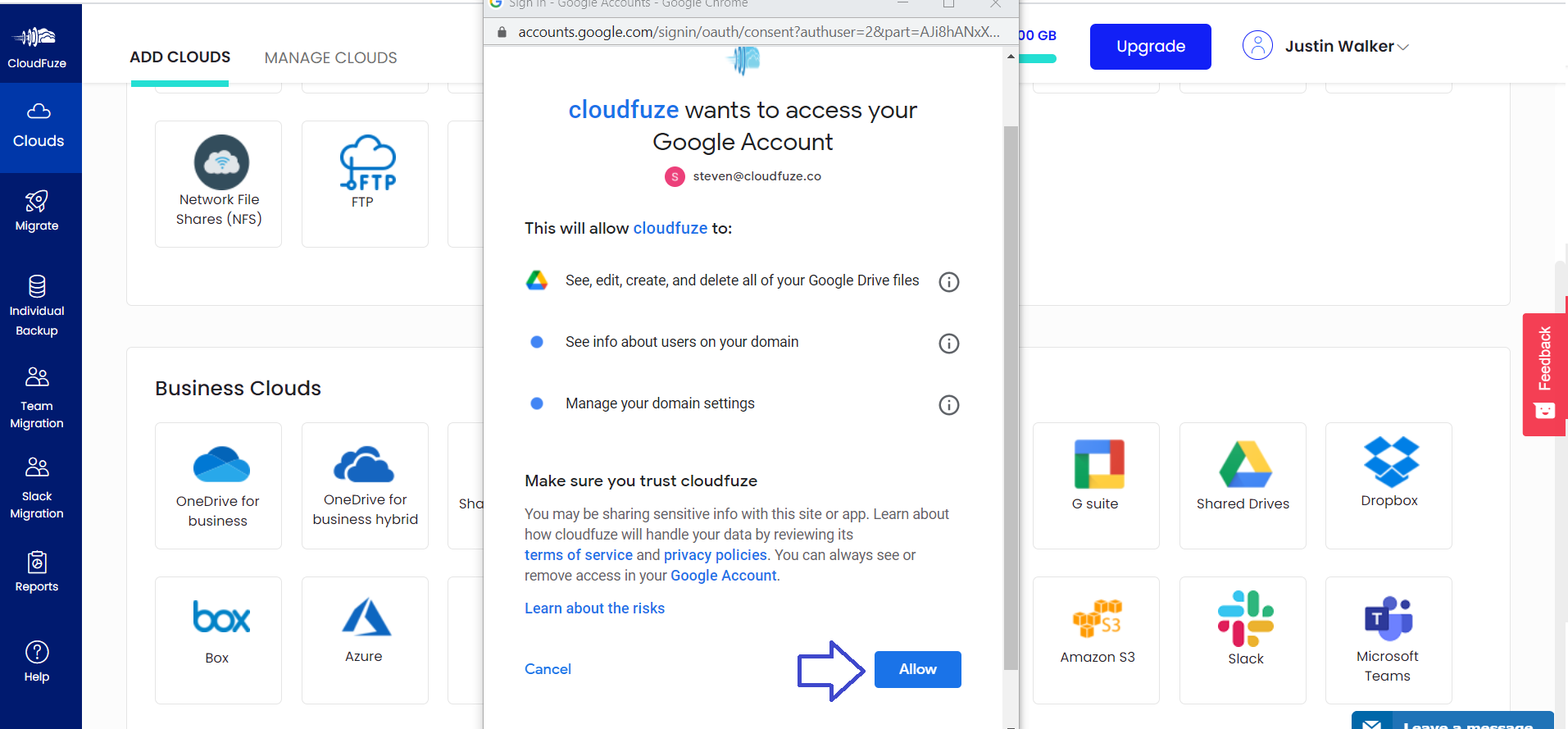Open Reports in sidebar

click(37, 572)
